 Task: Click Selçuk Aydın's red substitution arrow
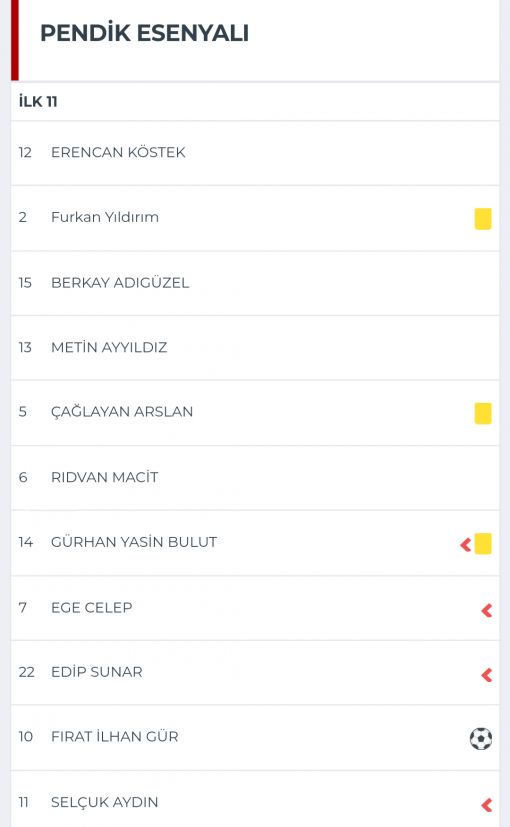[487, 805]
